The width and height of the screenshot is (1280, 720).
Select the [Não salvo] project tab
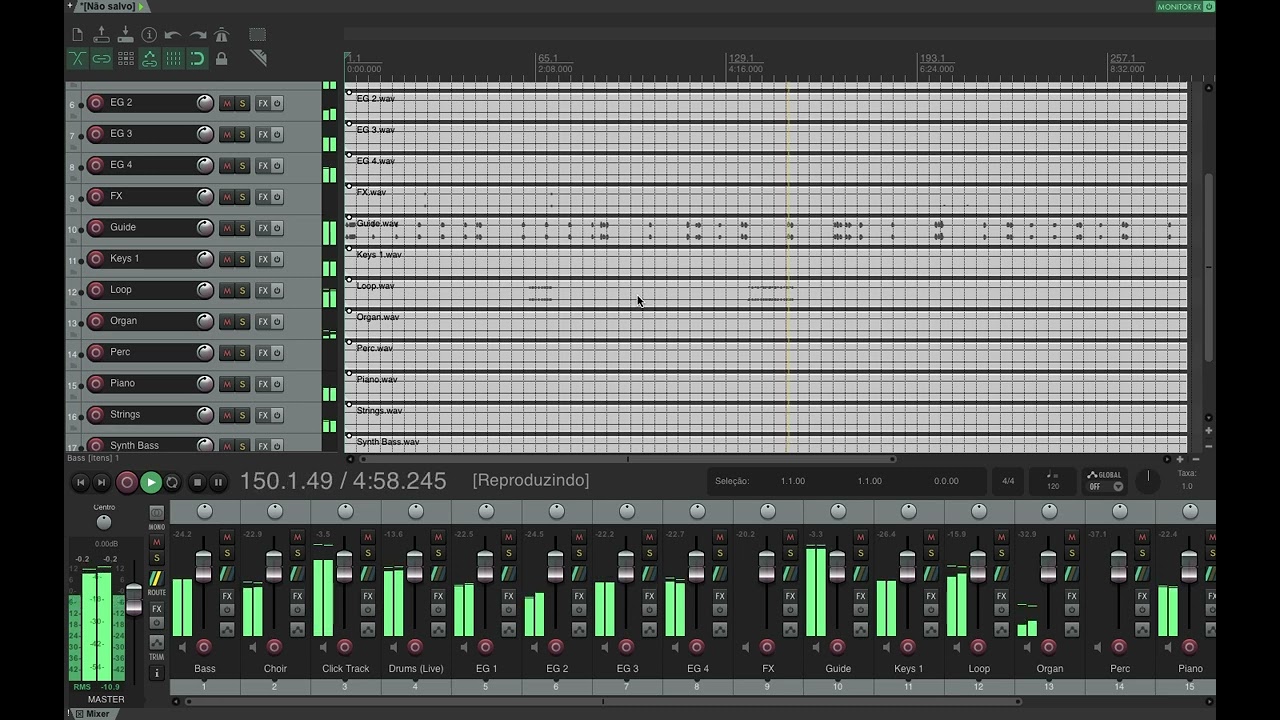pyautogui.click(x=108, y=6)
